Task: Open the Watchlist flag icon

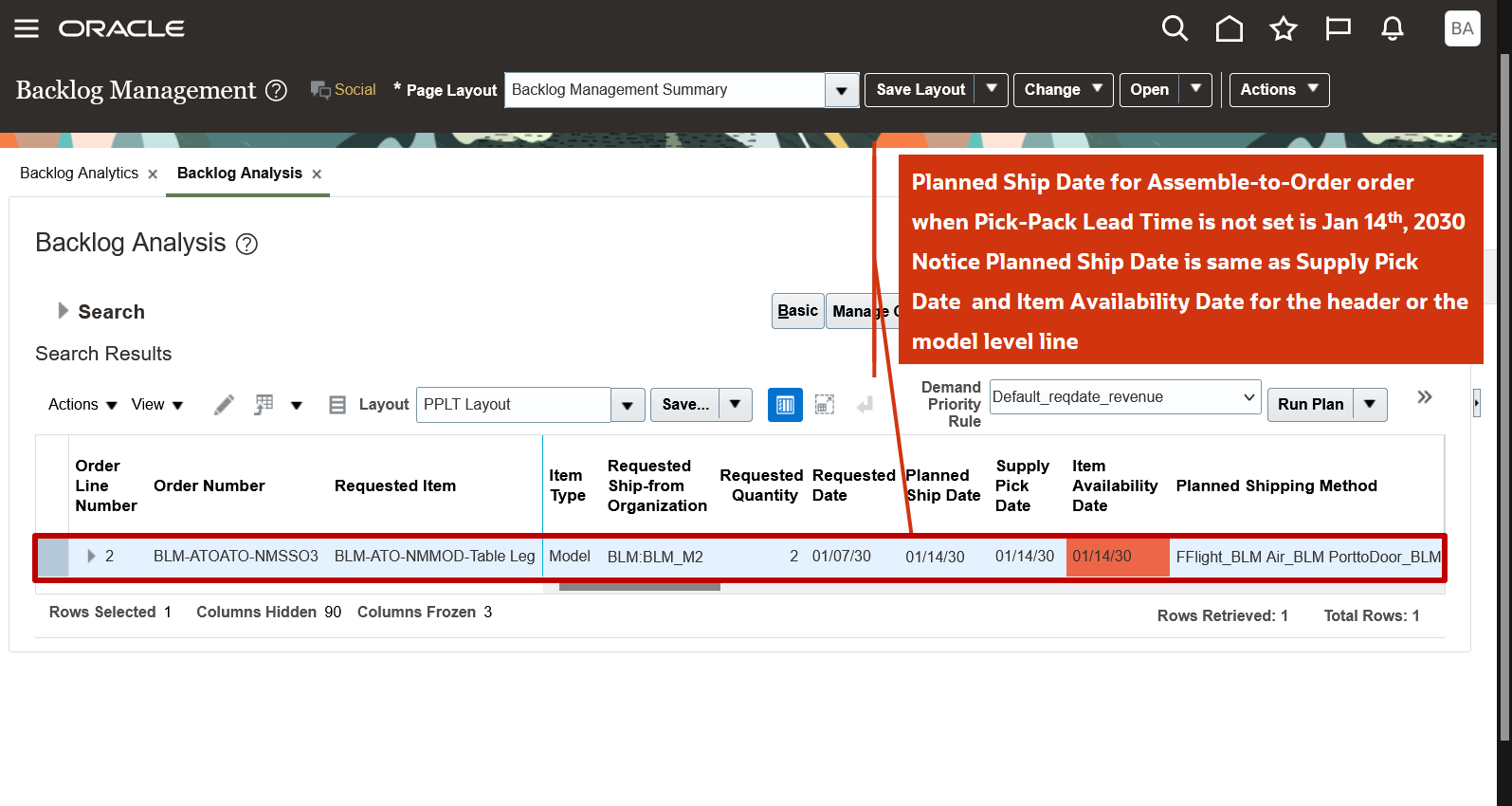Action: pos(1338,28)
